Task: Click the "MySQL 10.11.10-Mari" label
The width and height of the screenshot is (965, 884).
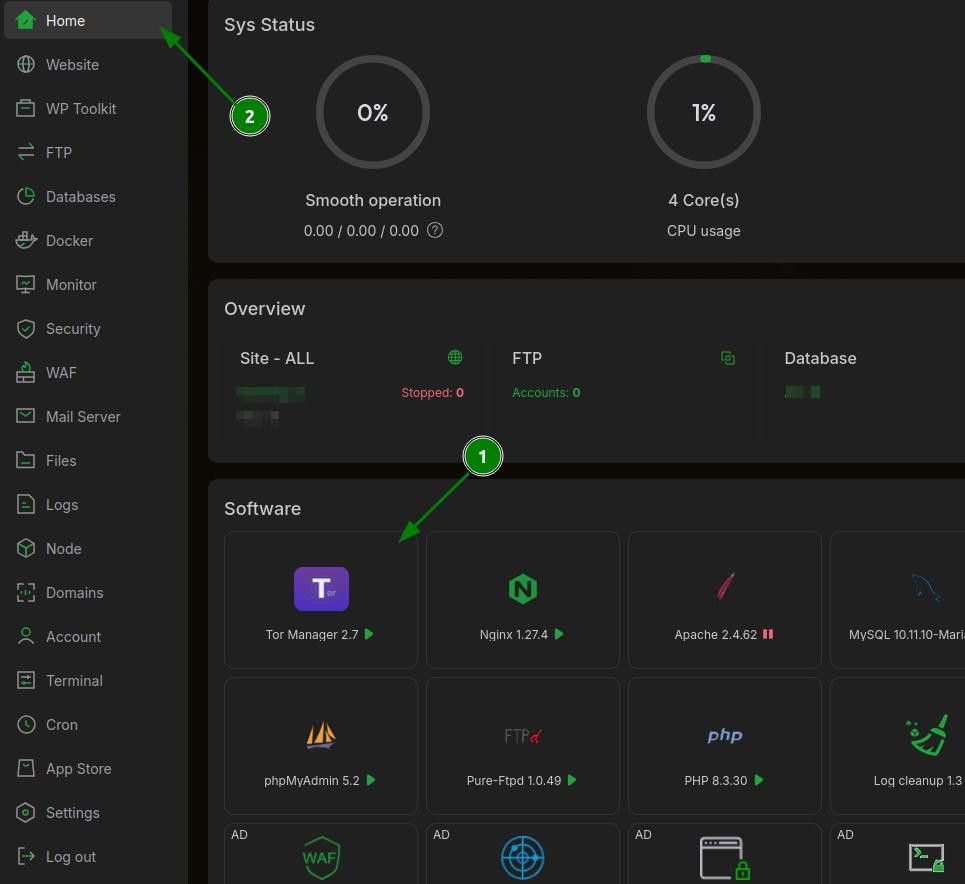Action: (907, 635)
